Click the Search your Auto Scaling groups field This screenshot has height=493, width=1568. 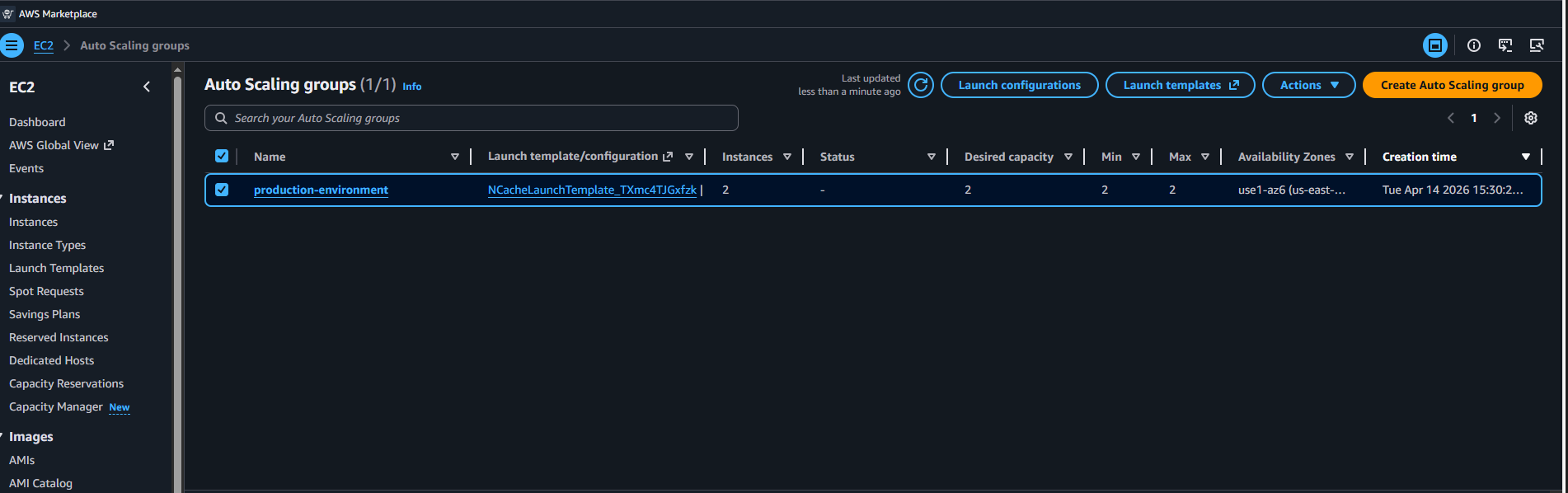click(x=472, y=118)
